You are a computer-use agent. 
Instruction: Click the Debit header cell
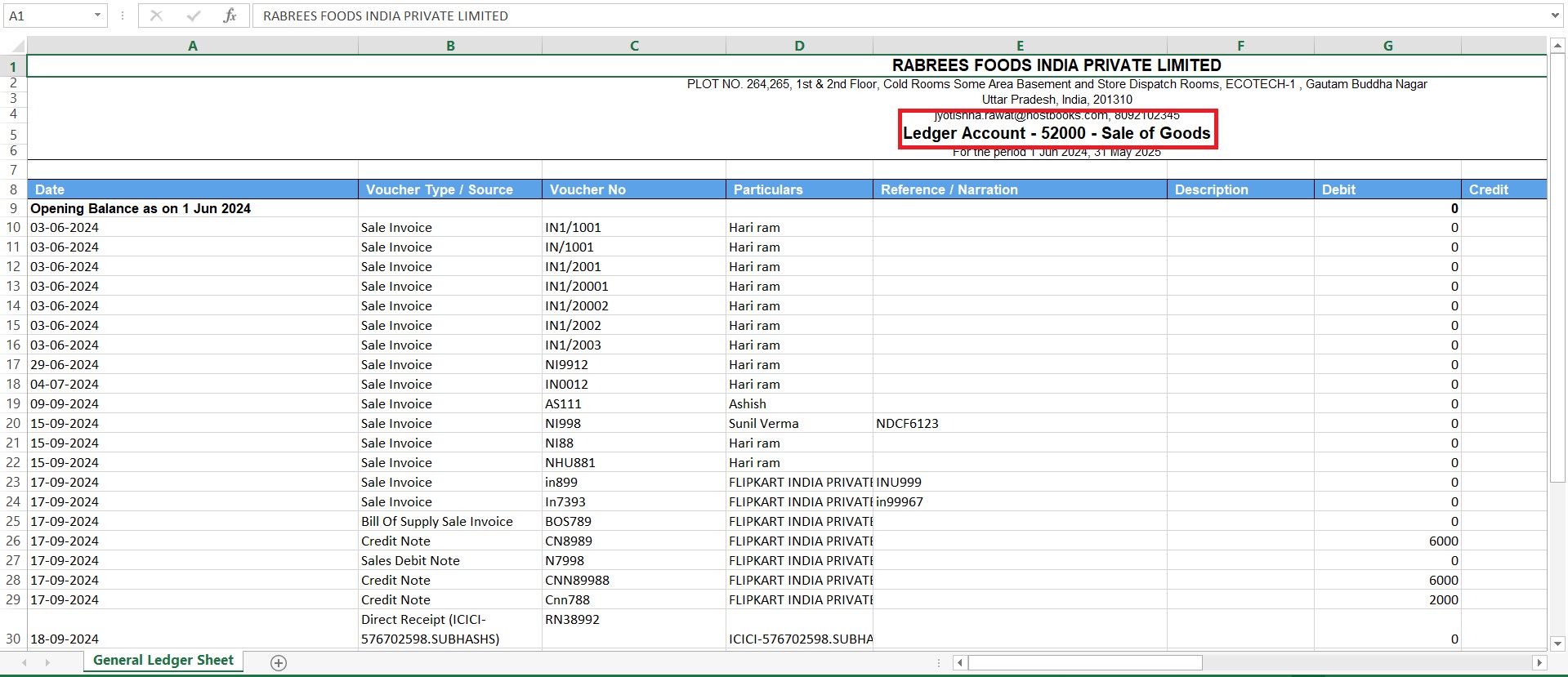1387,189
